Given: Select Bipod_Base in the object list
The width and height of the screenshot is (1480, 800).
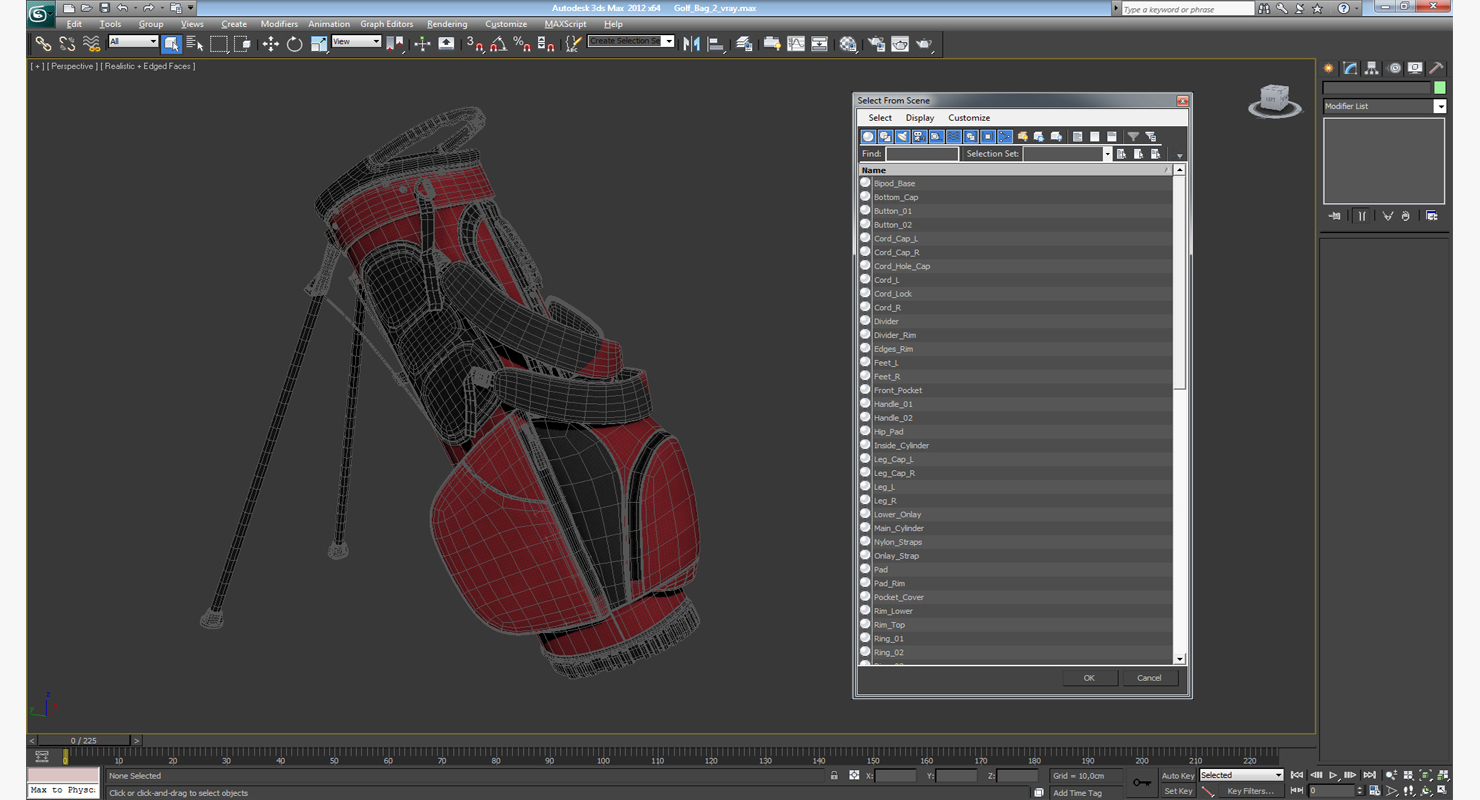Looking at the screenshot, I should tap(894, 184).
